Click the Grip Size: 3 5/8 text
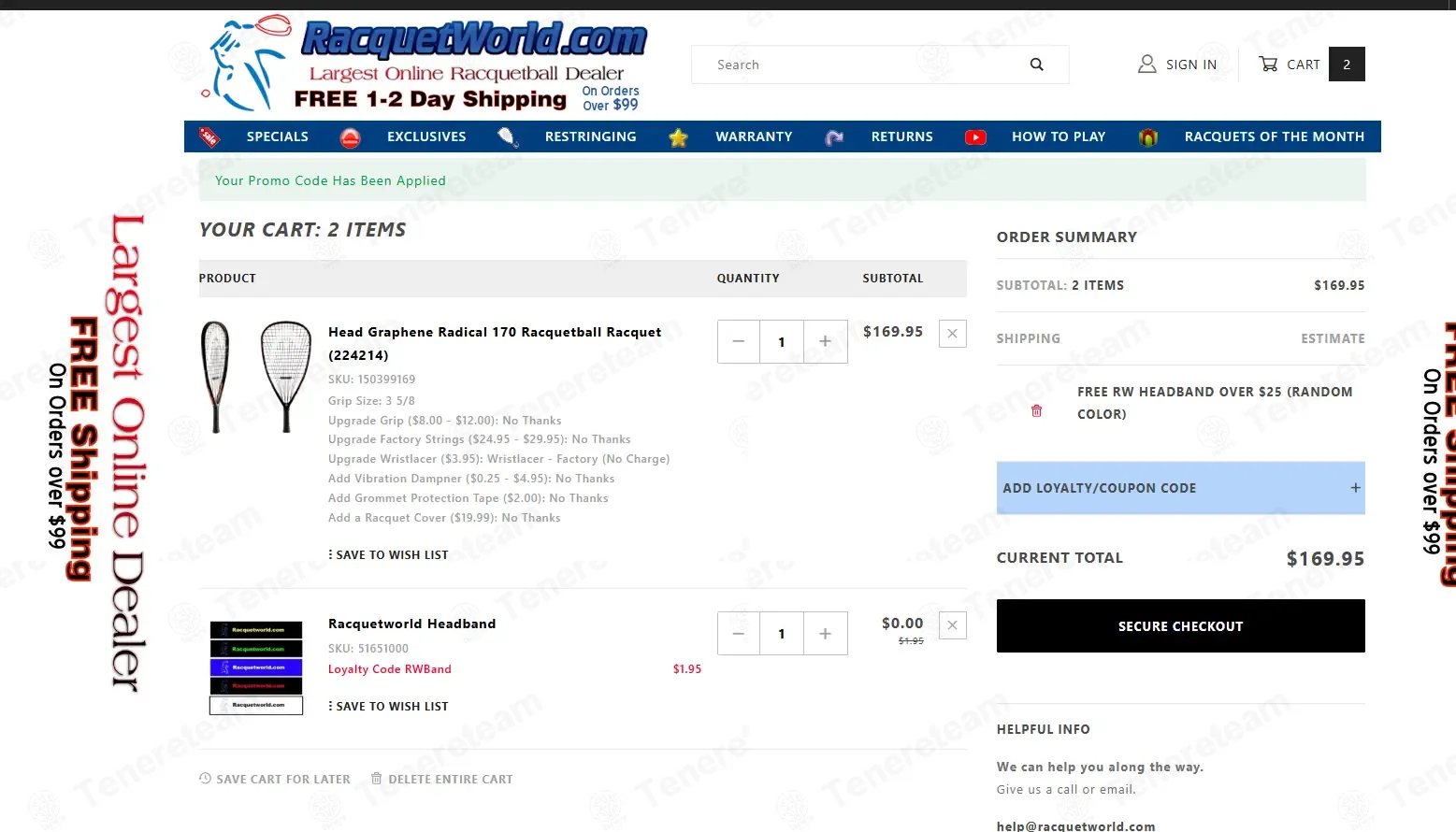Viewport: 1456px width, 832px height. pyautogui.click(x=371, y=401)
